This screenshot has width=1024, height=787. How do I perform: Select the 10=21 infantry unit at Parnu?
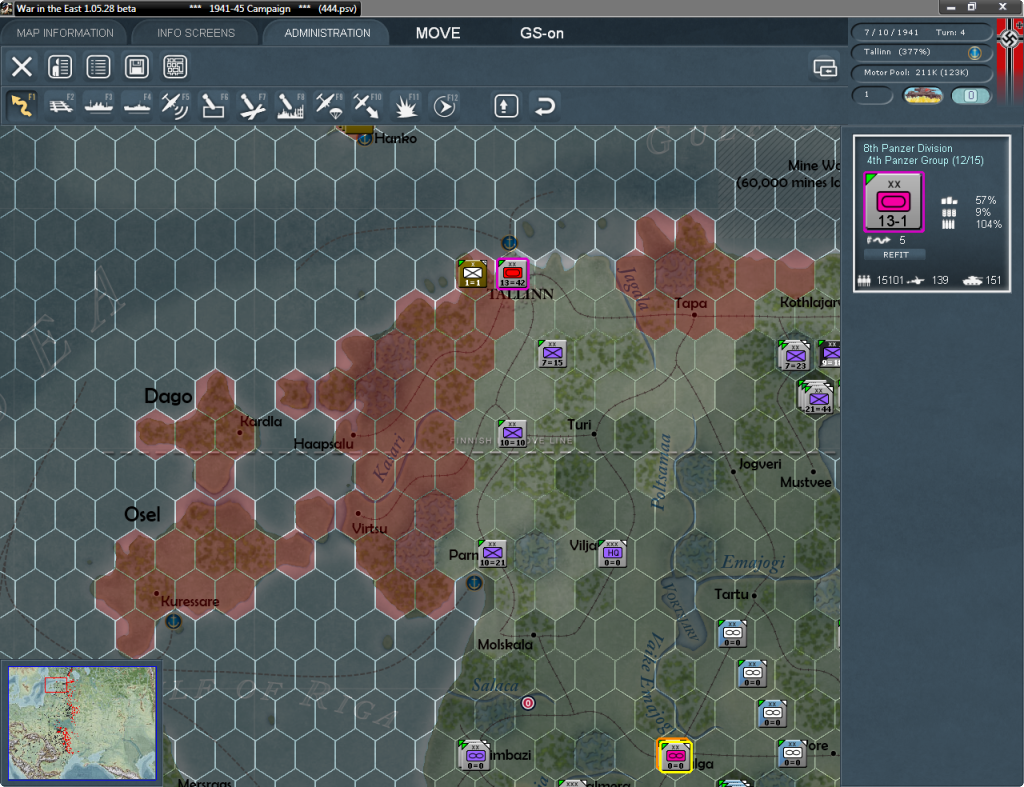492,554
